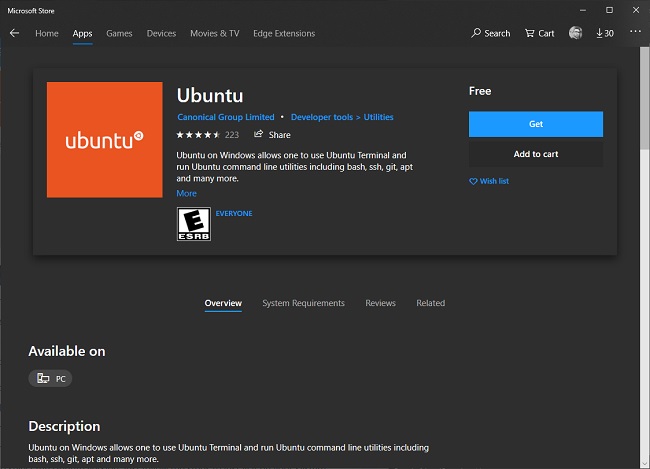Open the Devices tab
Screen dimensions: 650x469
pos(161,33)
